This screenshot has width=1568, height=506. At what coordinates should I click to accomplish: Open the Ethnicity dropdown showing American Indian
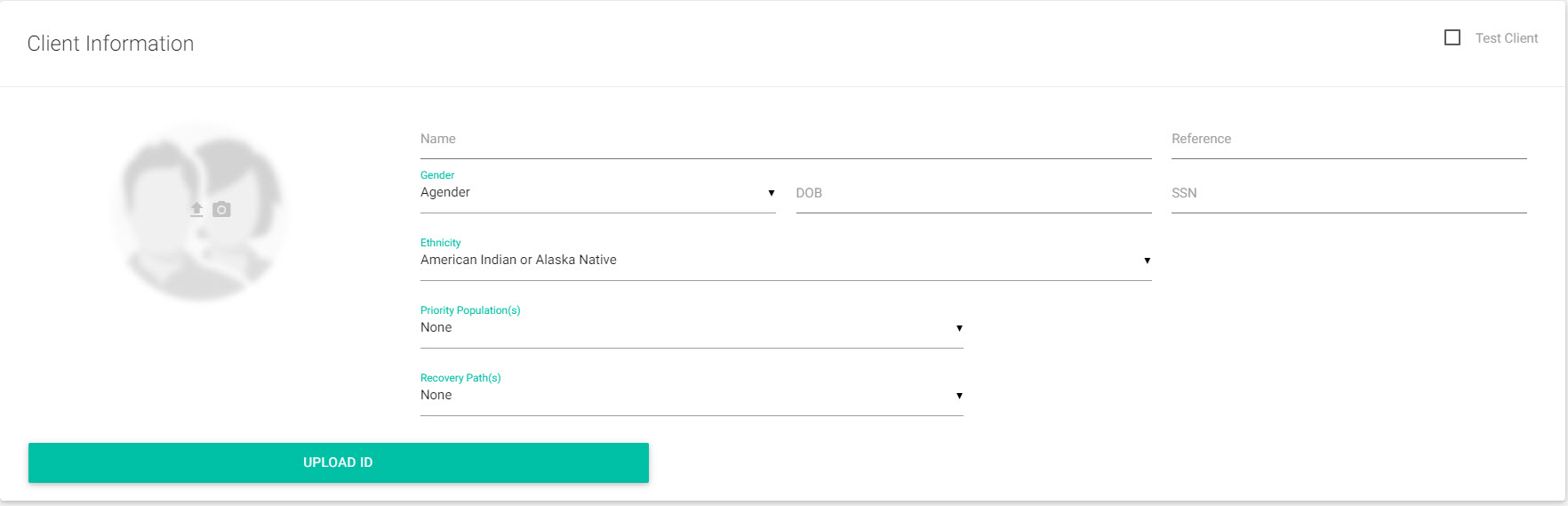pos(786,261)
